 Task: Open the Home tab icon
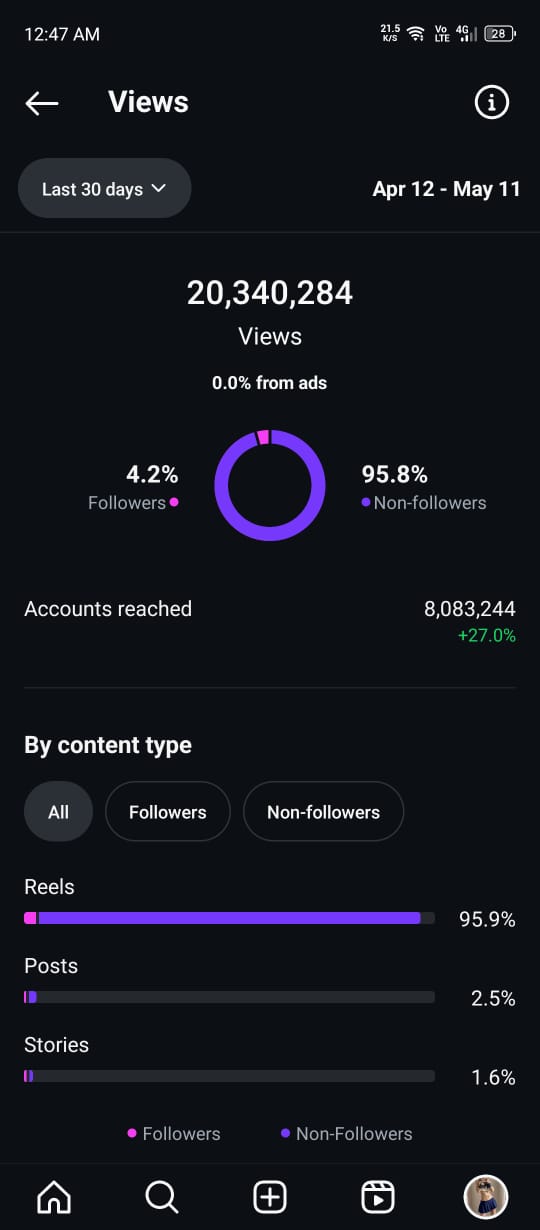click(54, 1196)
